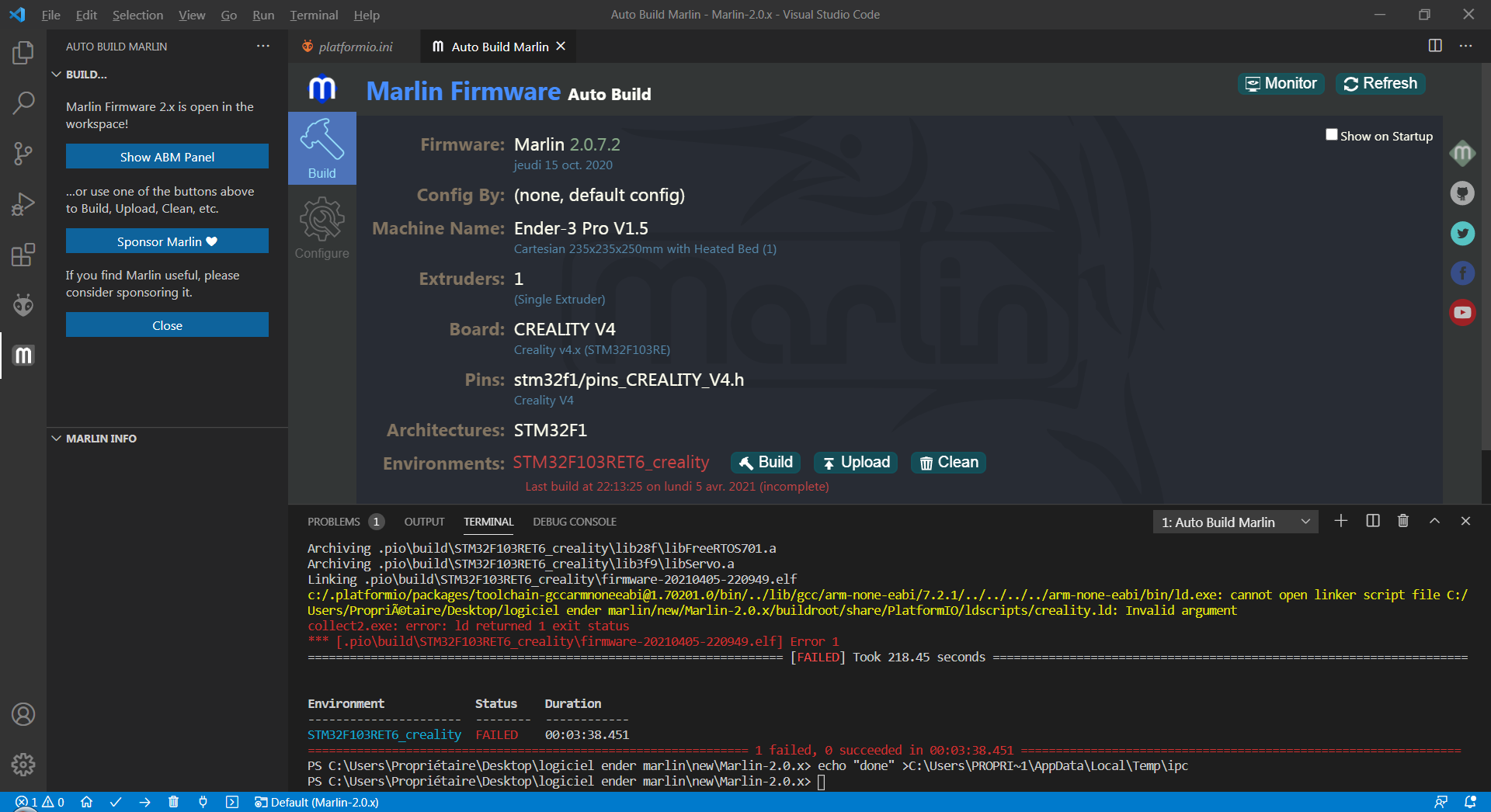Open the Terminal menu
The height and width of the screenshot is (812, 1491).
coord(314,15)
